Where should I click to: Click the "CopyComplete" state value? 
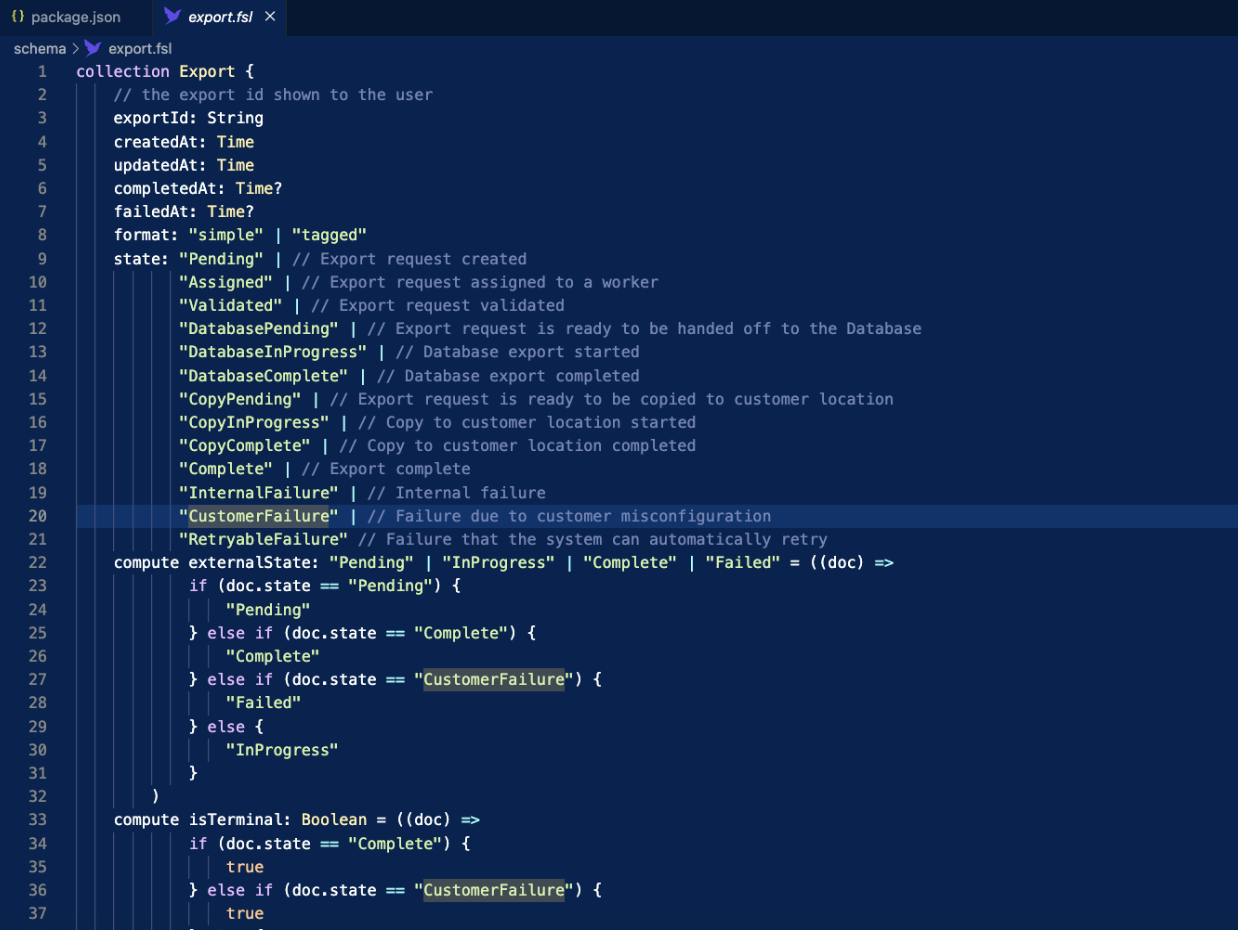point(245,446)
